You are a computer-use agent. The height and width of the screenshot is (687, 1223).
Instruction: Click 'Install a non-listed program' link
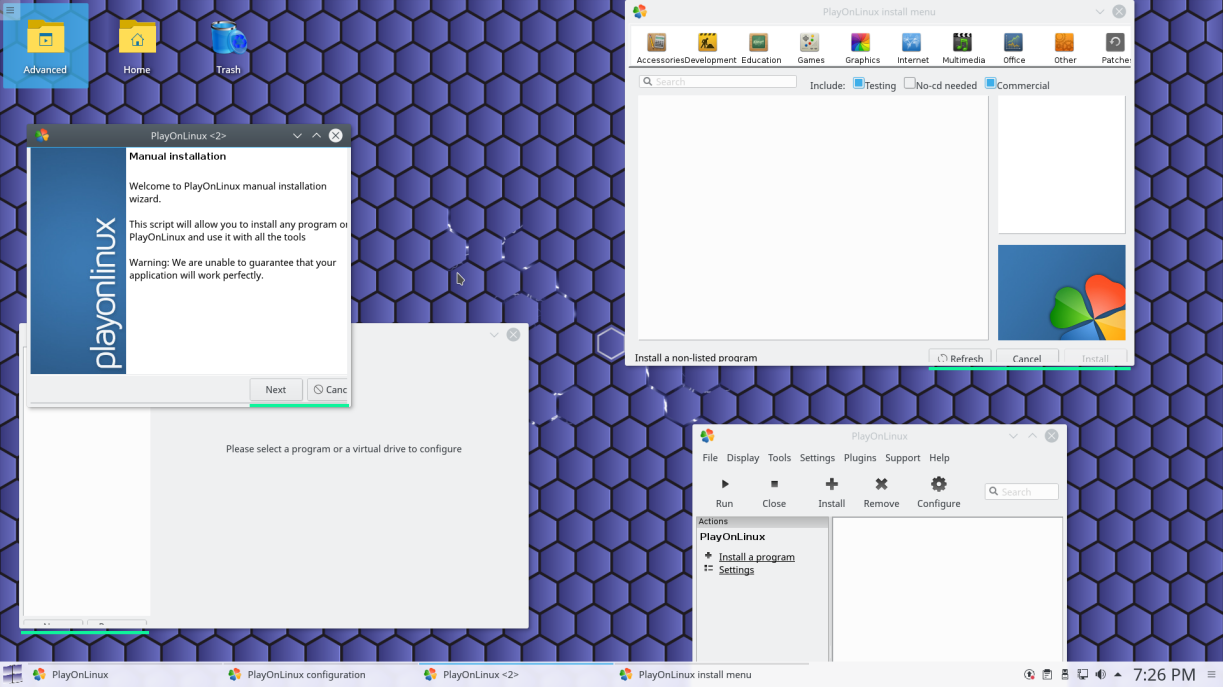[696, 358]
